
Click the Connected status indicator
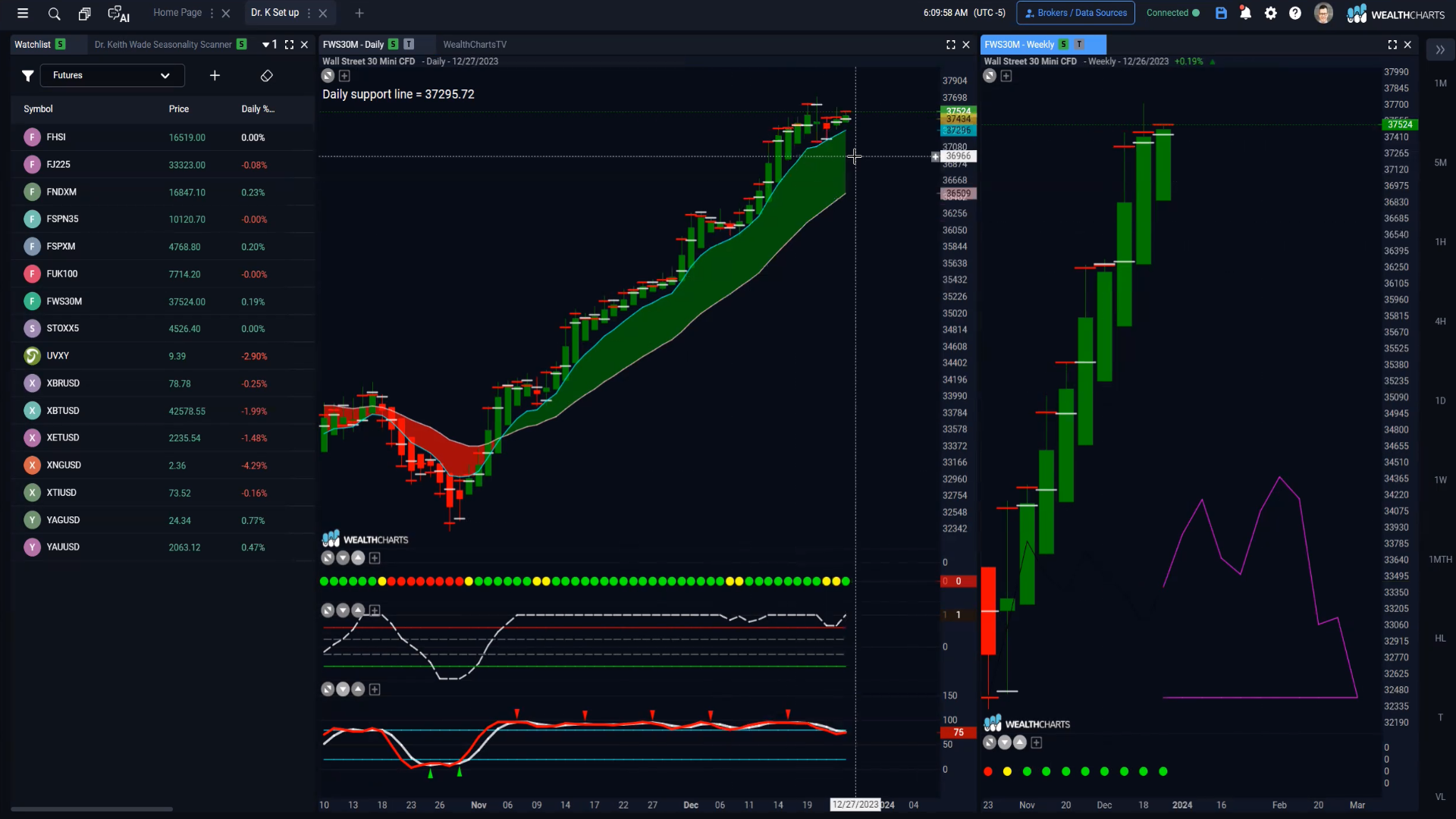[1172, 13]
